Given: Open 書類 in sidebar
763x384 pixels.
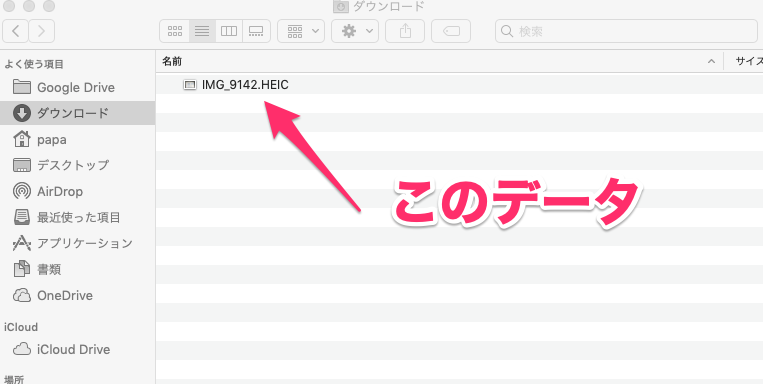Looking at the screenshot, I should (78, 269).
